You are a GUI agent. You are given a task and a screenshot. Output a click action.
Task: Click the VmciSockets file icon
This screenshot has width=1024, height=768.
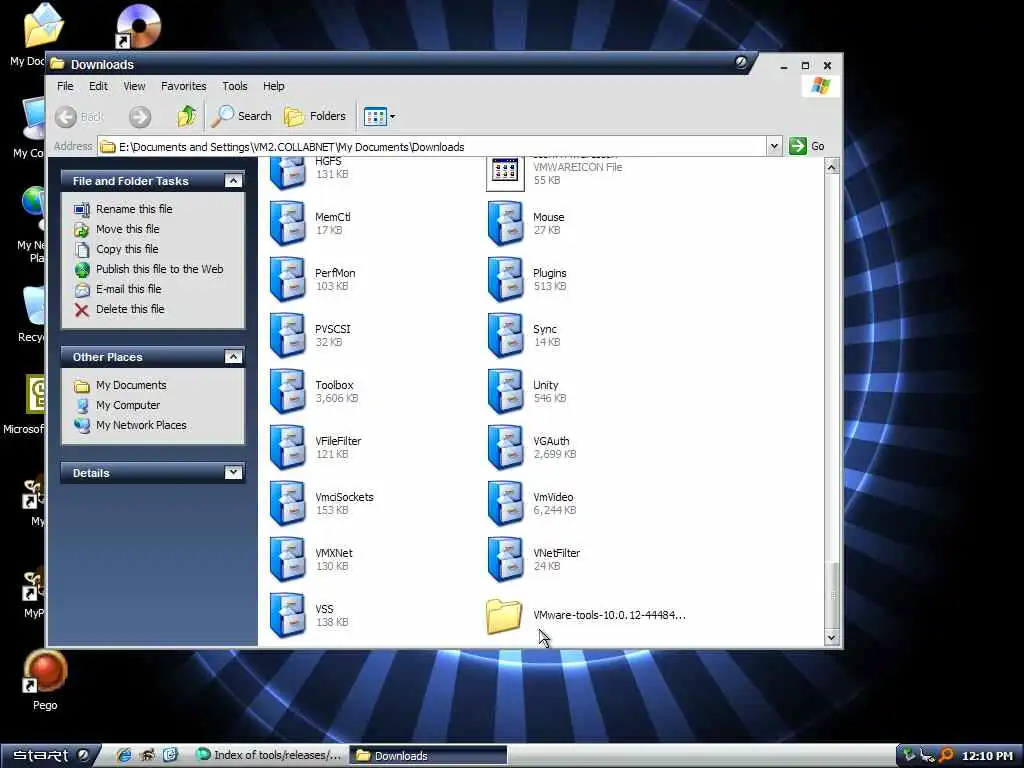click(x=287, y=504)
